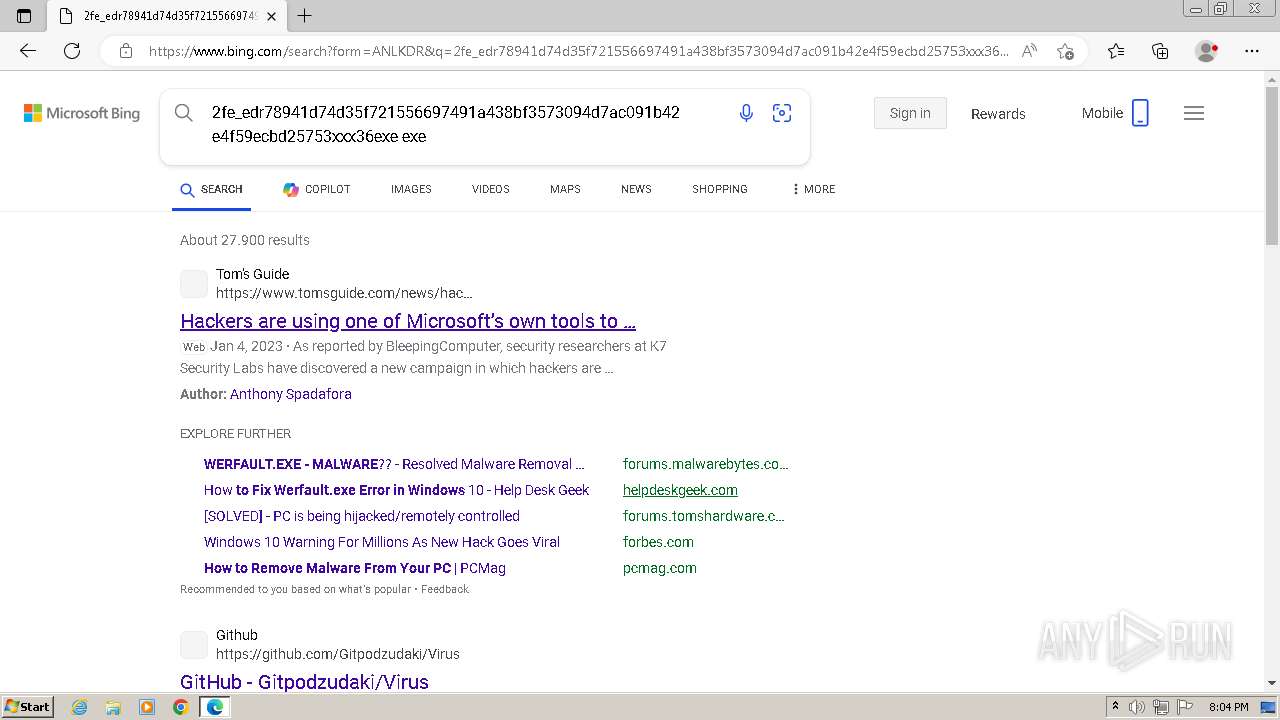
Task: Open Action Center flag icon
Action: tap(1185, 707)
